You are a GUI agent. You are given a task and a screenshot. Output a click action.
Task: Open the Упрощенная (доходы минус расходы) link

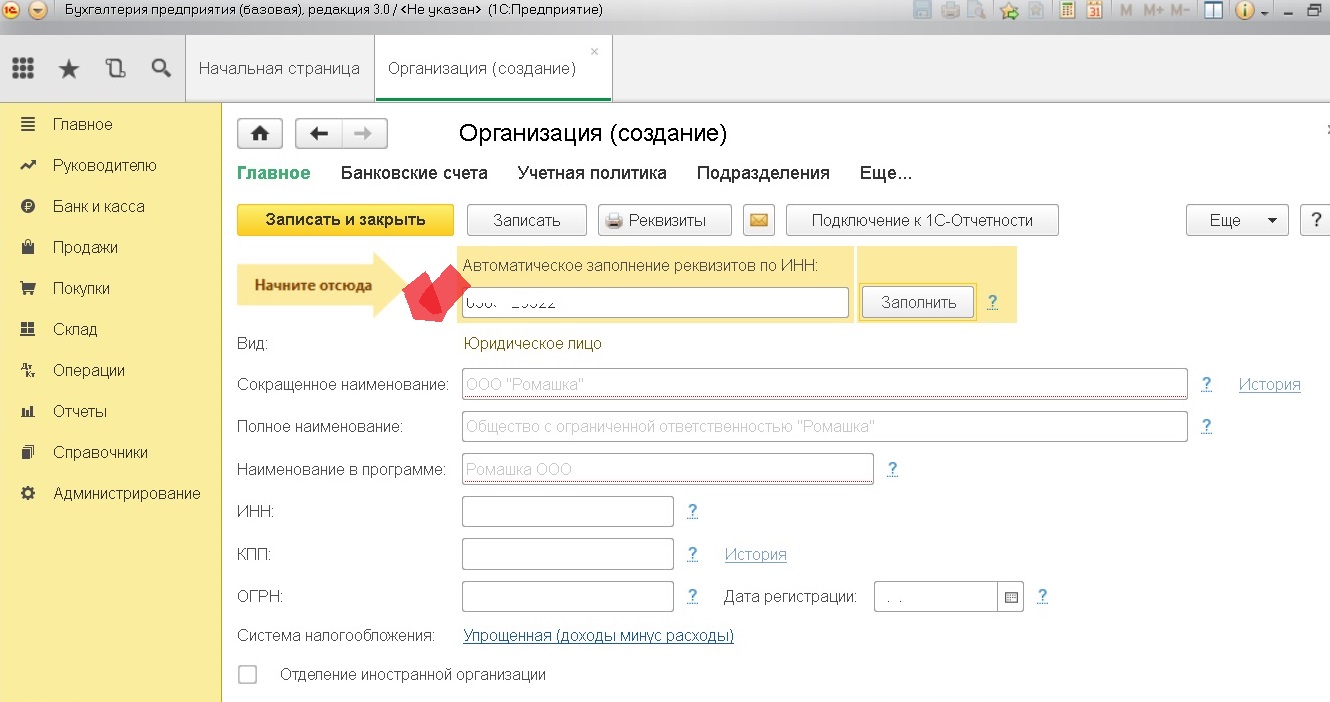598,636
